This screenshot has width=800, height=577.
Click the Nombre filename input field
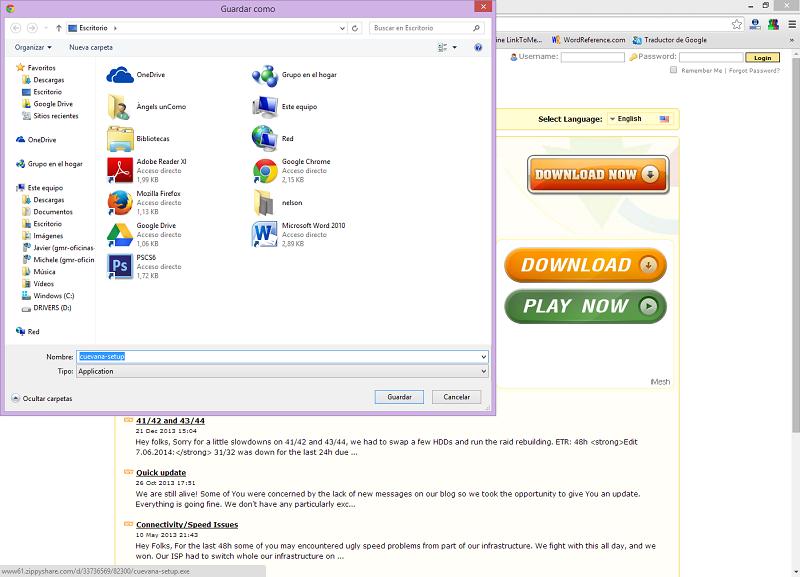point(280,356)
